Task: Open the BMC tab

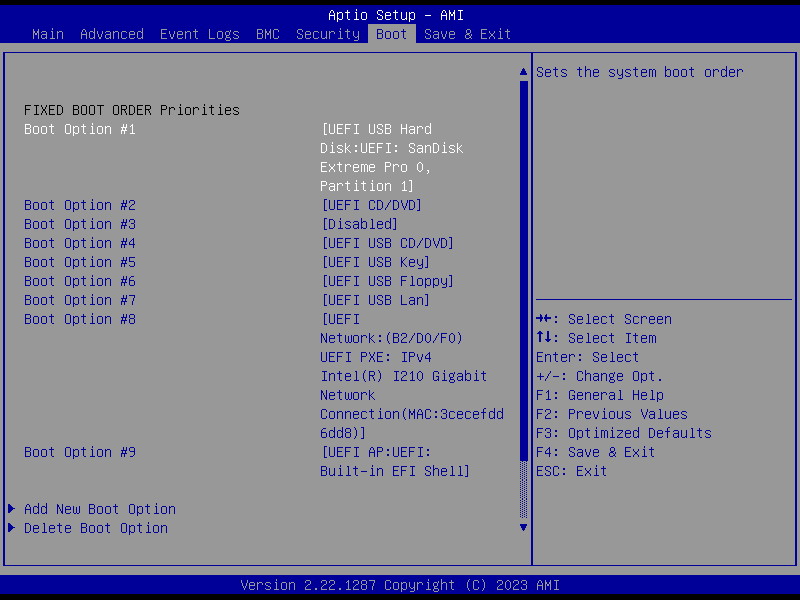Action: click(268, 34)
